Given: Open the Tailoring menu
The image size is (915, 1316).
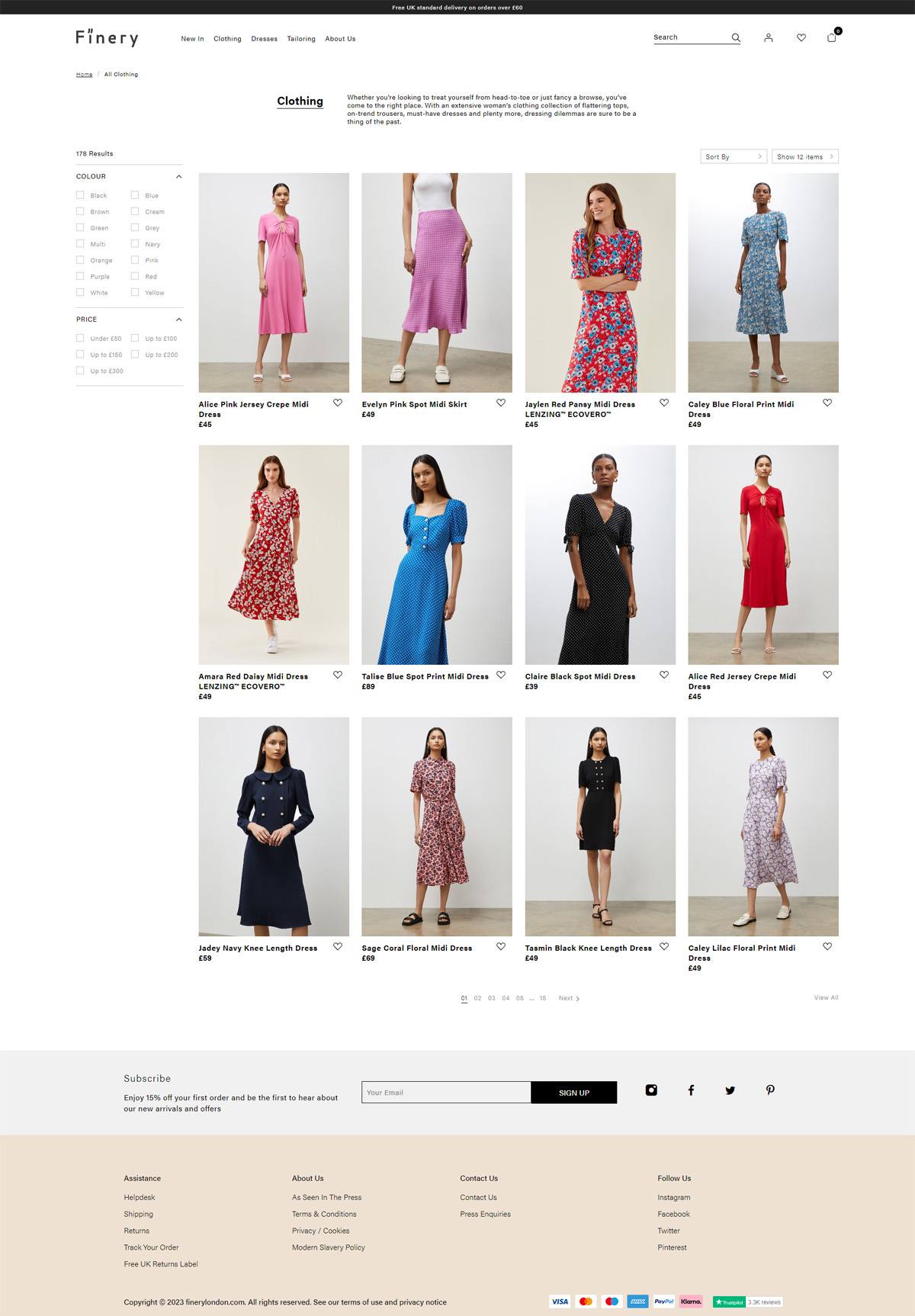Looking at the screenshot, I should [x=301, y=39].
